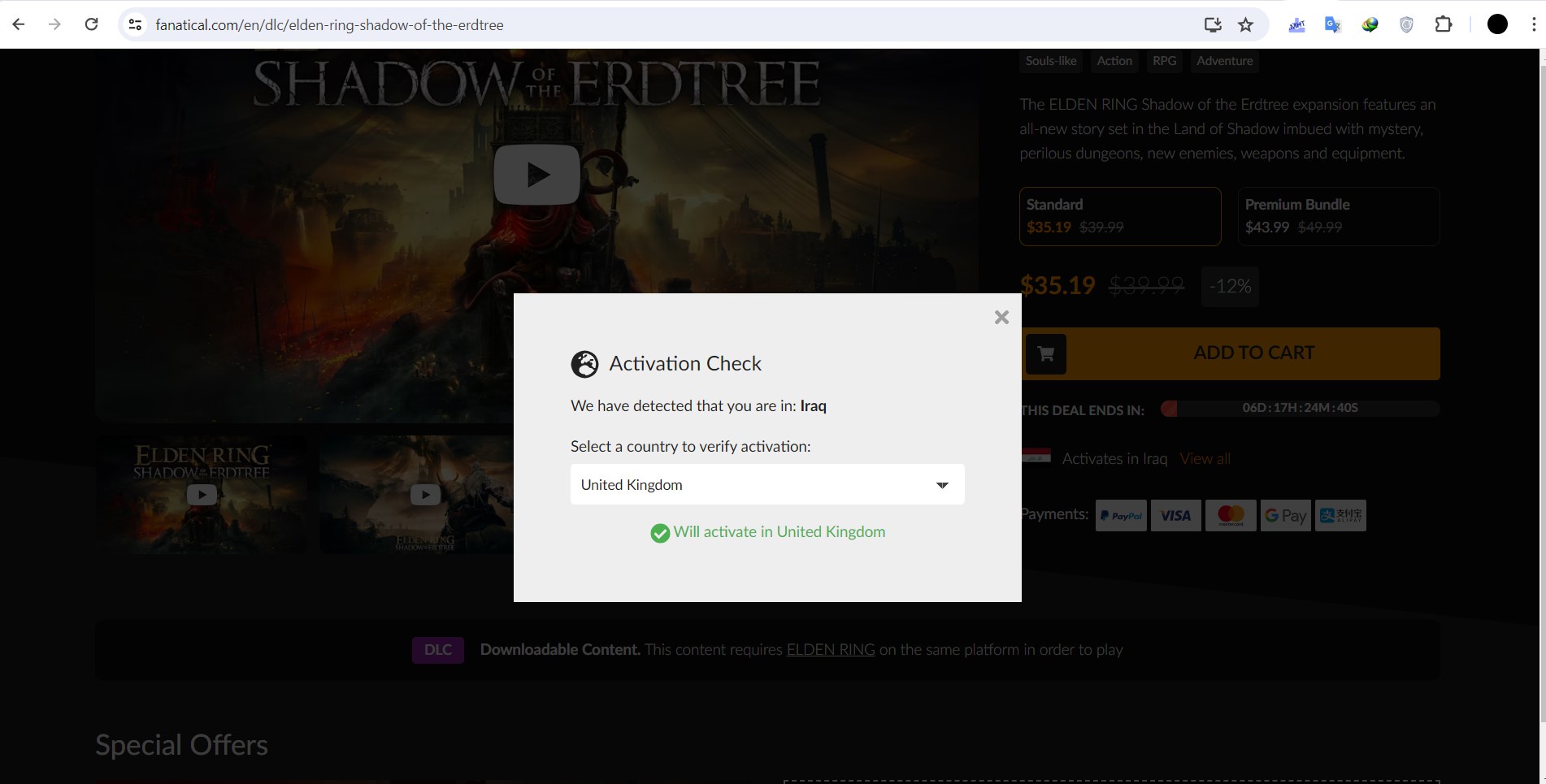Click the Google Pay payment icon
Image resolution: width=1546 pixels, height=784 pixels.
coord(1285,515)
